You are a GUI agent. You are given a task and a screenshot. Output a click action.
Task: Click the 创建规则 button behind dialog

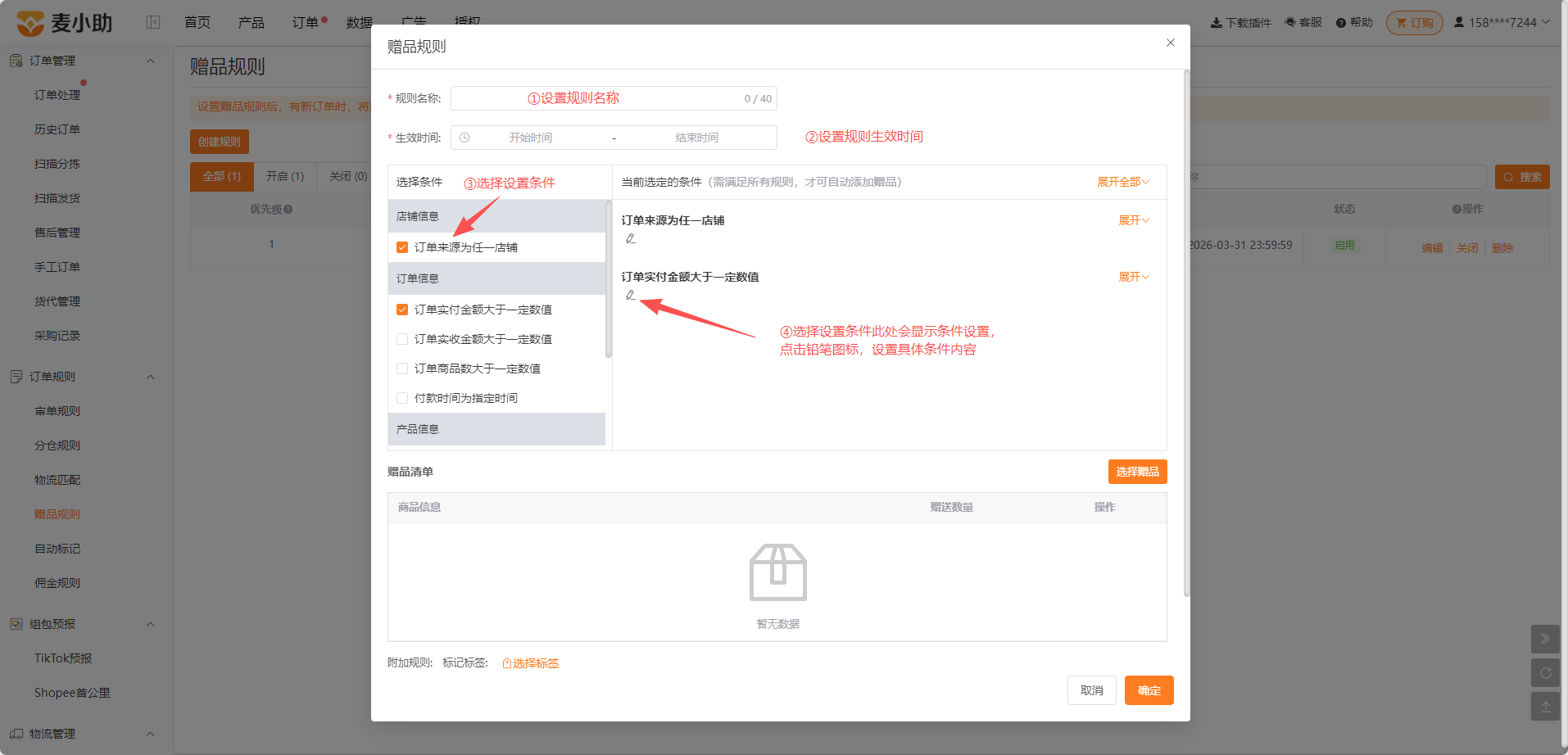[220, 142]
